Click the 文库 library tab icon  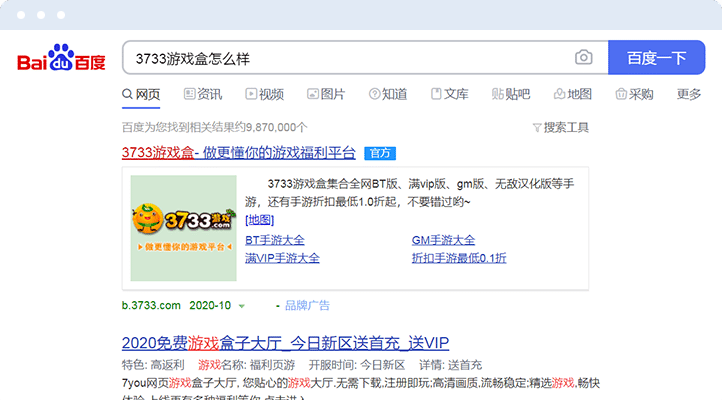click(437, 94)
